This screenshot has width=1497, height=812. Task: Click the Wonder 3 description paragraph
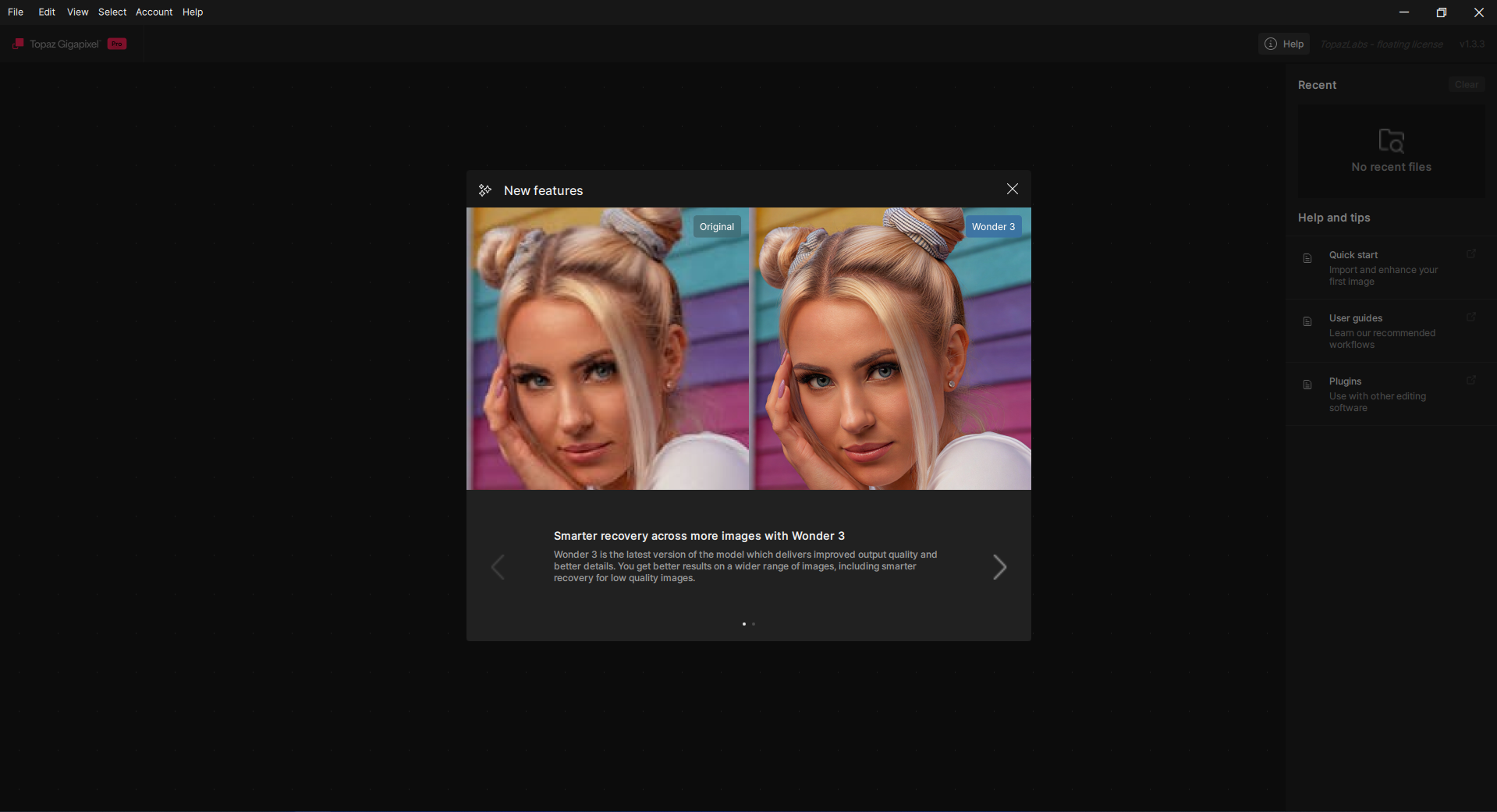(x=746, y=566)
